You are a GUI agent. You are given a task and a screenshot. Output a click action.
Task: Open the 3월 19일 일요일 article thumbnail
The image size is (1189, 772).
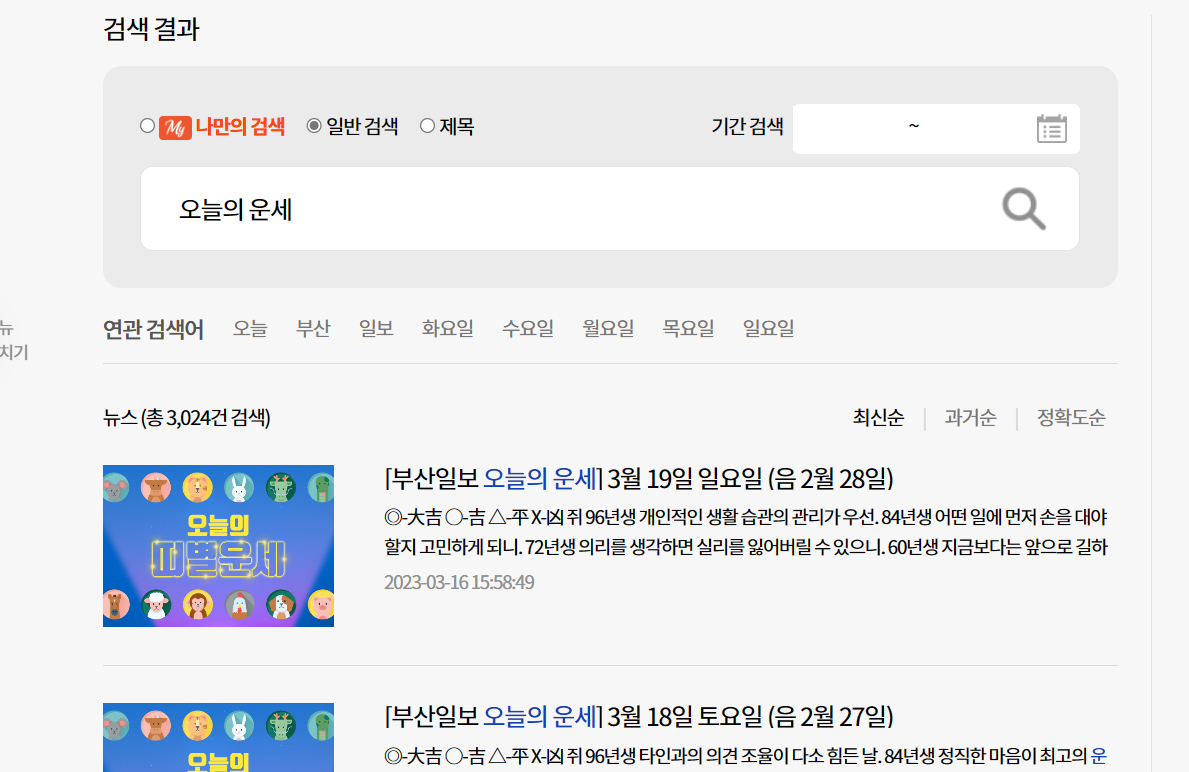click(218, 546)
